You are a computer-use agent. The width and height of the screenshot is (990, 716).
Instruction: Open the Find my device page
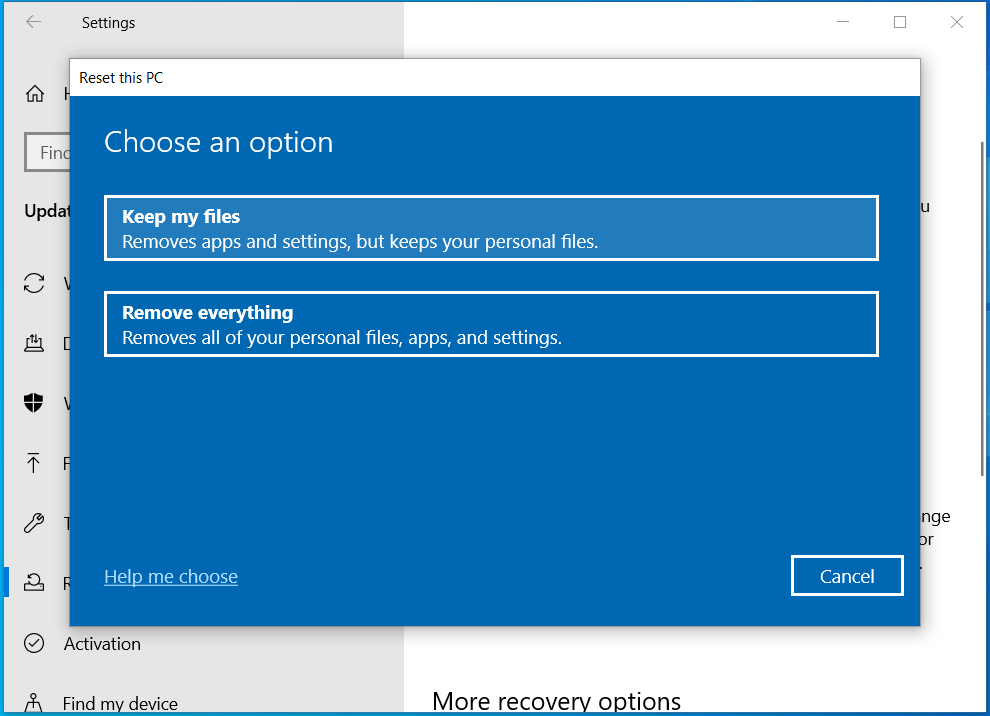(x=120, y=704)
